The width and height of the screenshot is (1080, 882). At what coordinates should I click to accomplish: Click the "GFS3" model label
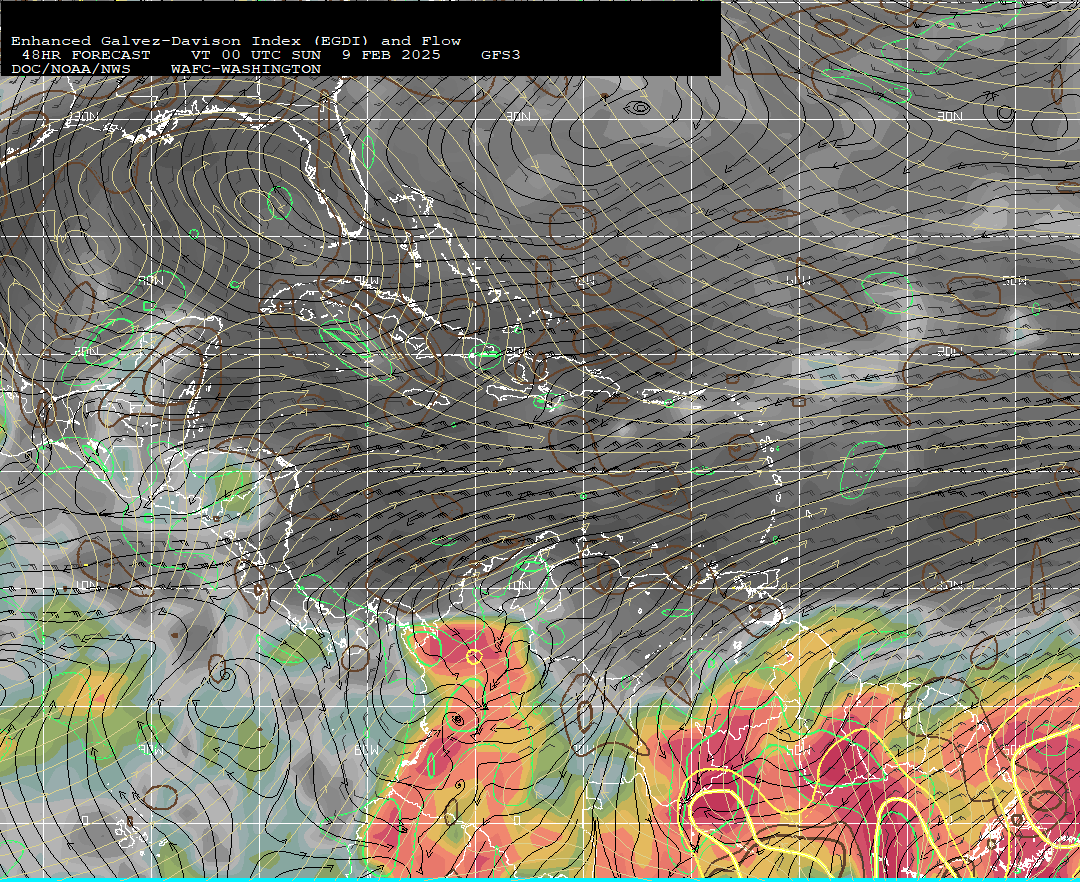tap(501, 55)
